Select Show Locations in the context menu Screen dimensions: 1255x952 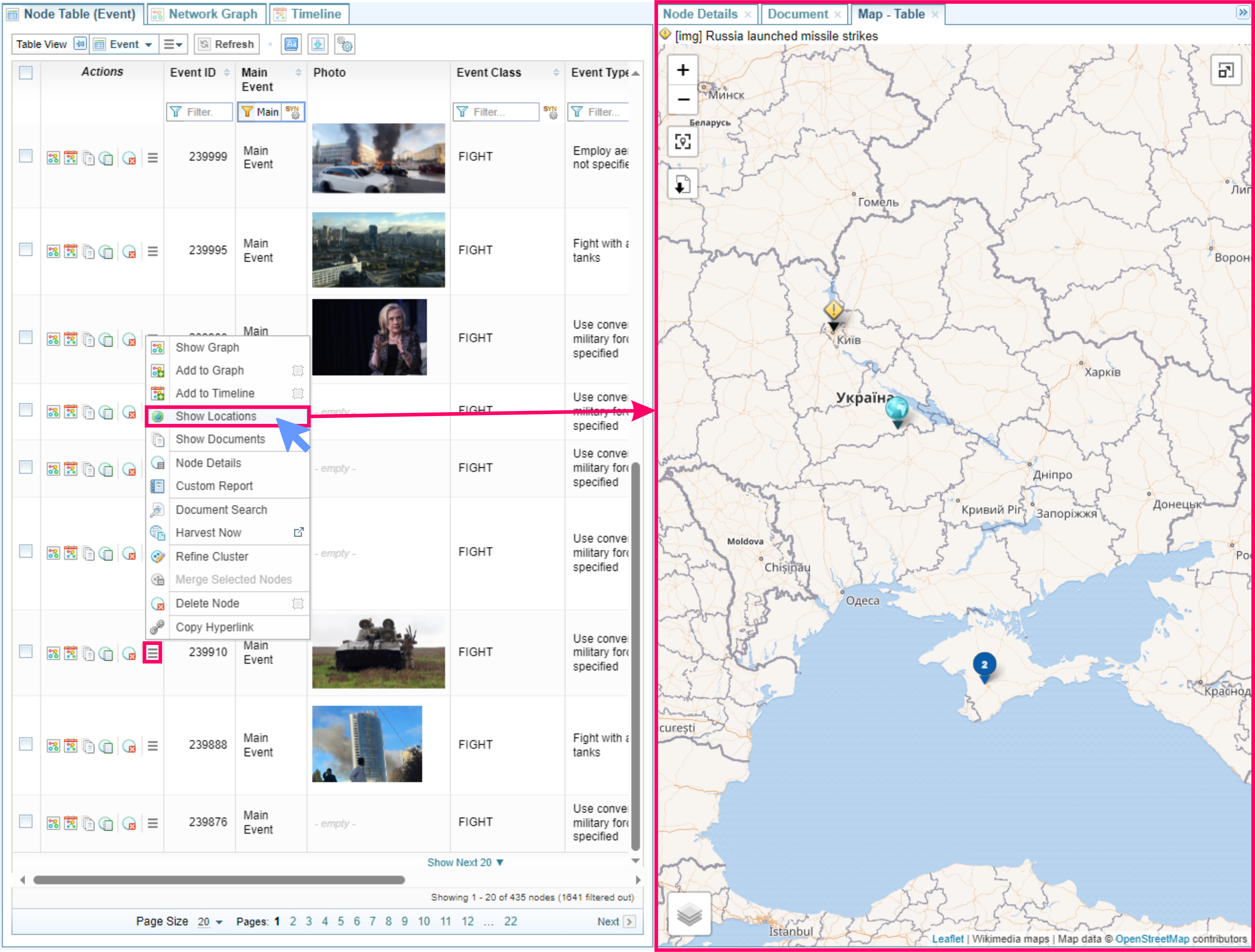[x=215, y=416]
